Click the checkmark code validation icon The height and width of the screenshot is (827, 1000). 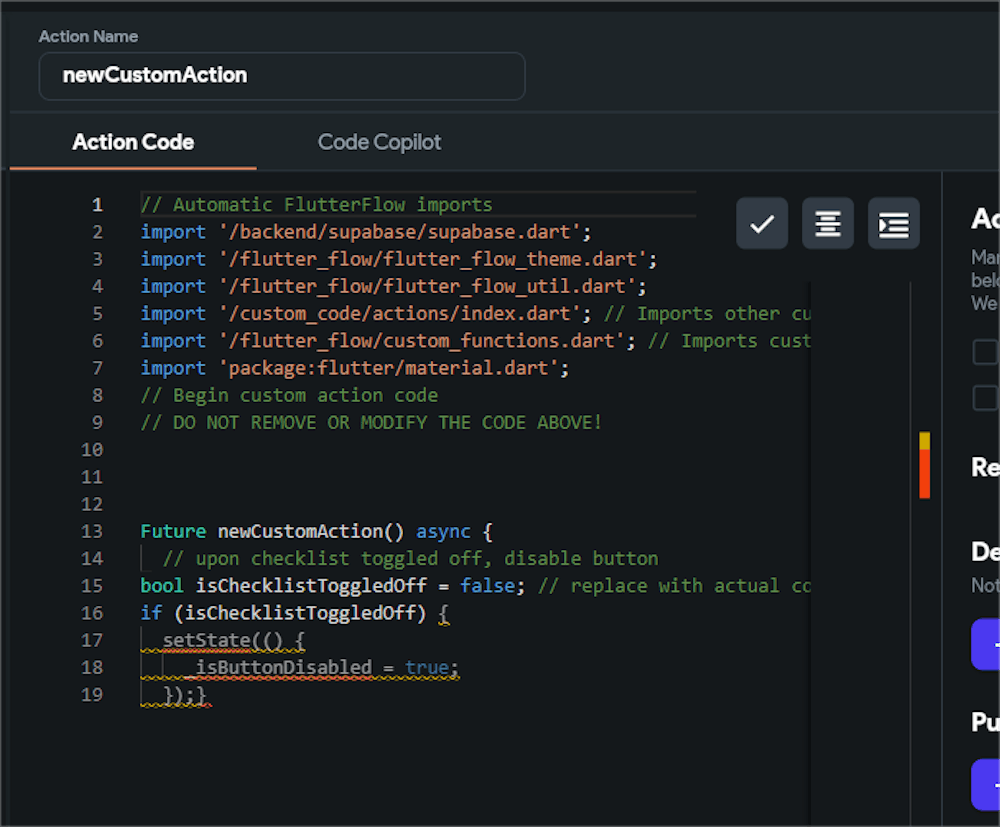coord(762,223)
